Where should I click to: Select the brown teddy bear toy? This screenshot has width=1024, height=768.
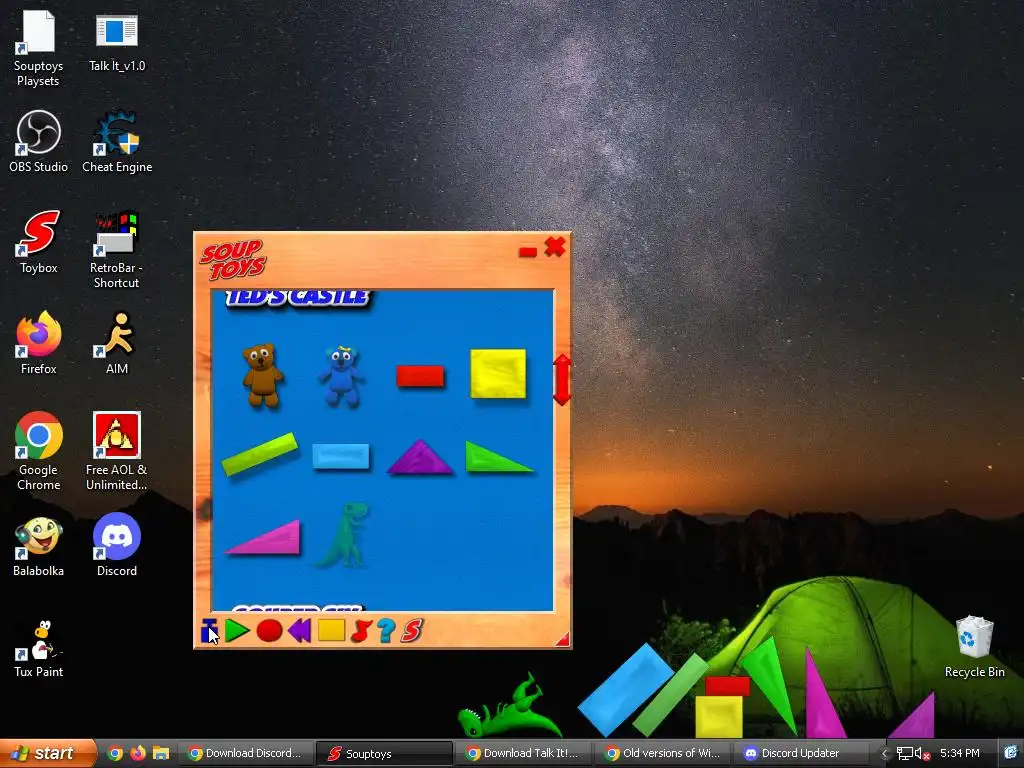point(263,376)
